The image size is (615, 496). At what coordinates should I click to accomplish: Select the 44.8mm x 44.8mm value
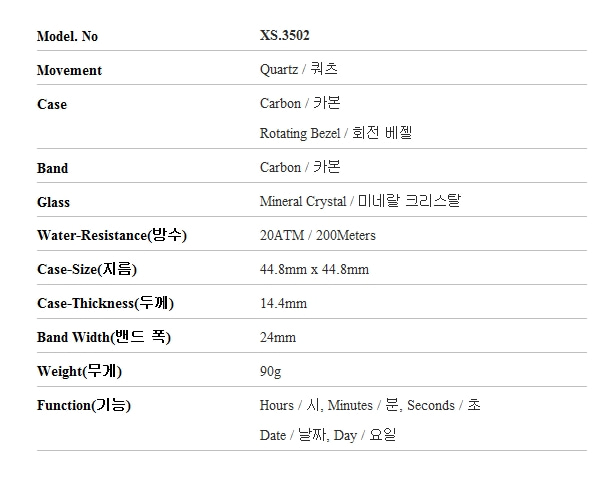314,270
